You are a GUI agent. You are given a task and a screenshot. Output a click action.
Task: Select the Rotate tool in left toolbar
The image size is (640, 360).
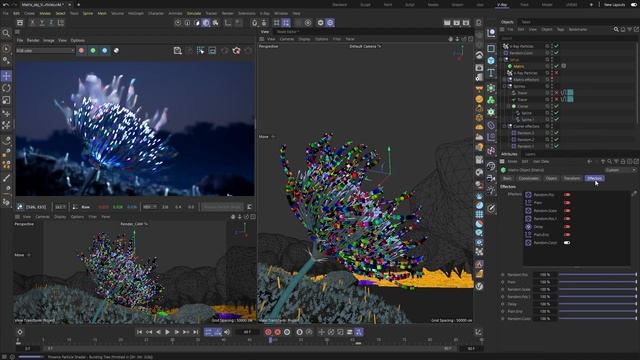click(x=7, y=88)
